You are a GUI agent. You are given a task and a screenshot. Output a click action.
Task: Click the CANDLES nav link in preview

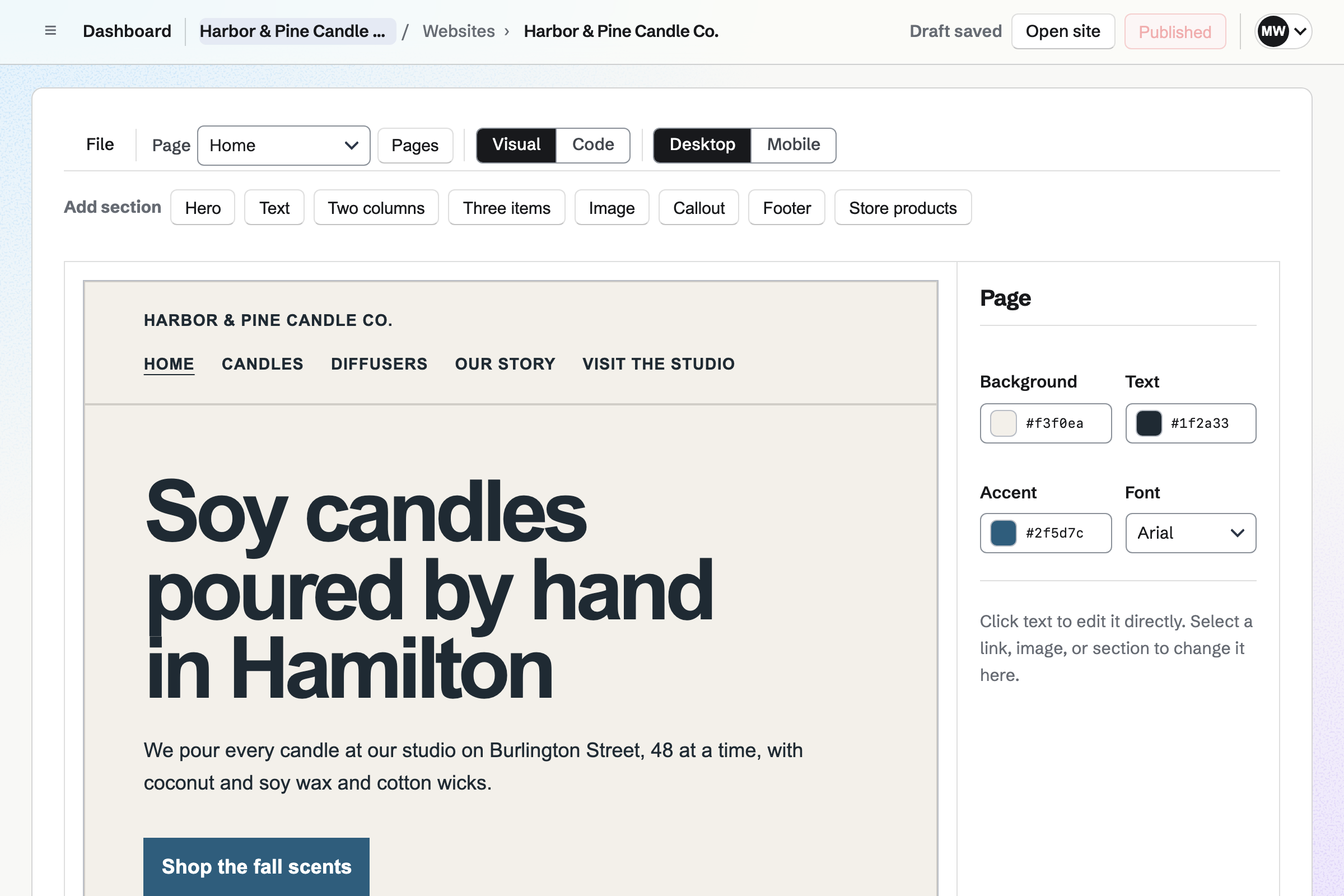262,364
